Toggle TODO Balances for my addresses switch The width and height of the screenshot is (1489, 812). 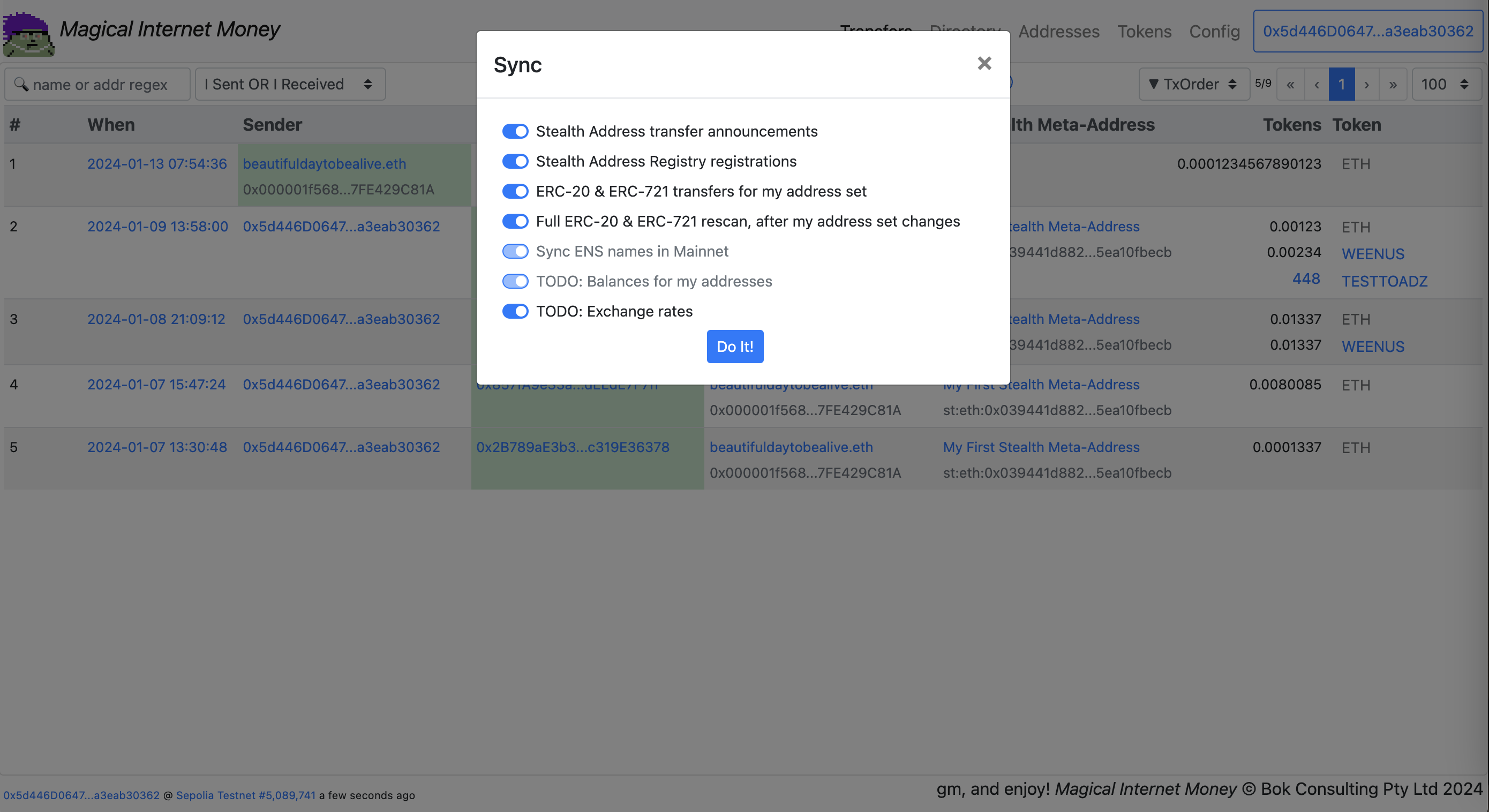coord(515,280)
